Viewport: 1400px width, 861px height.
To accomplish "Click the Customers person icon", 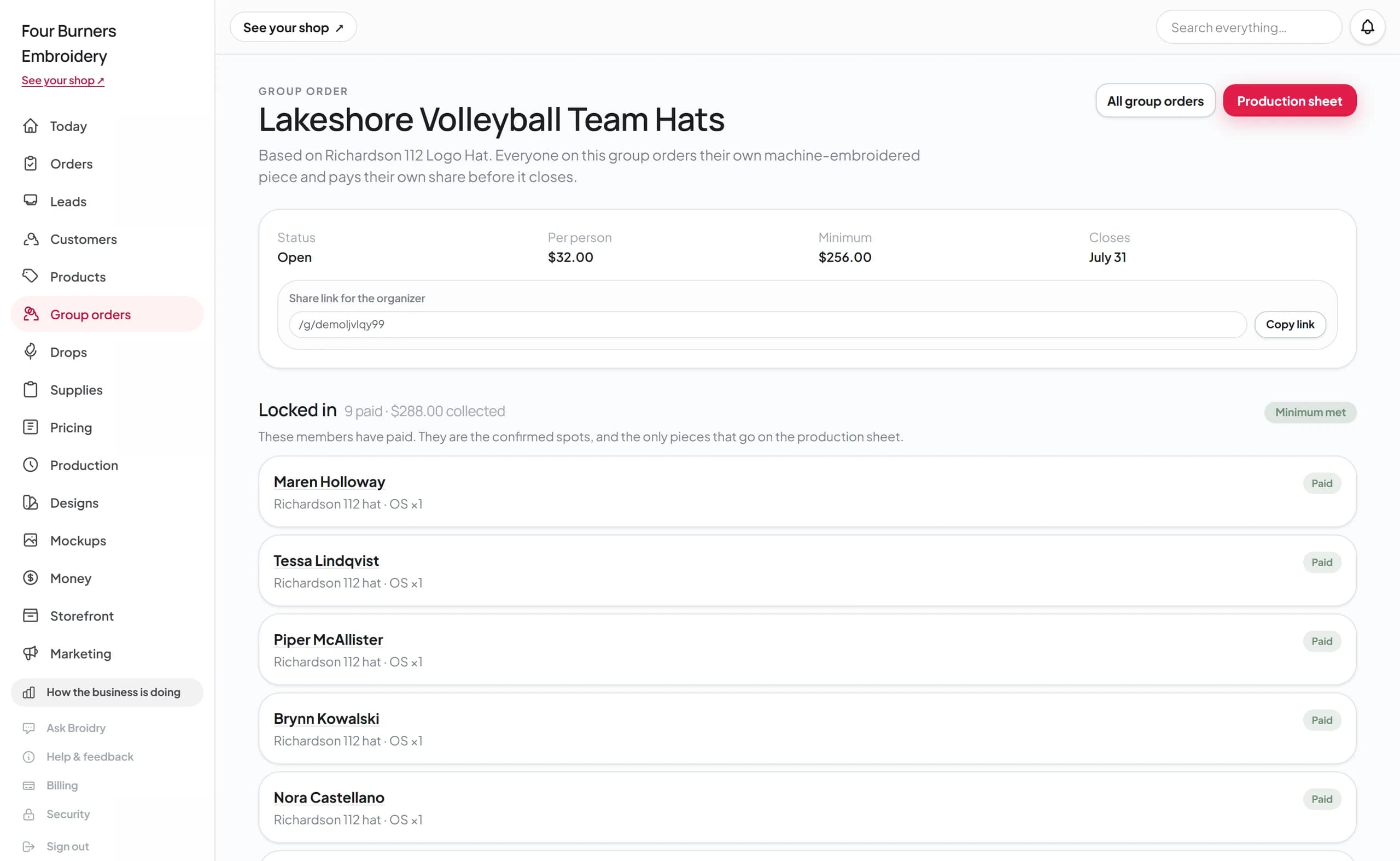I will [30, 238].
